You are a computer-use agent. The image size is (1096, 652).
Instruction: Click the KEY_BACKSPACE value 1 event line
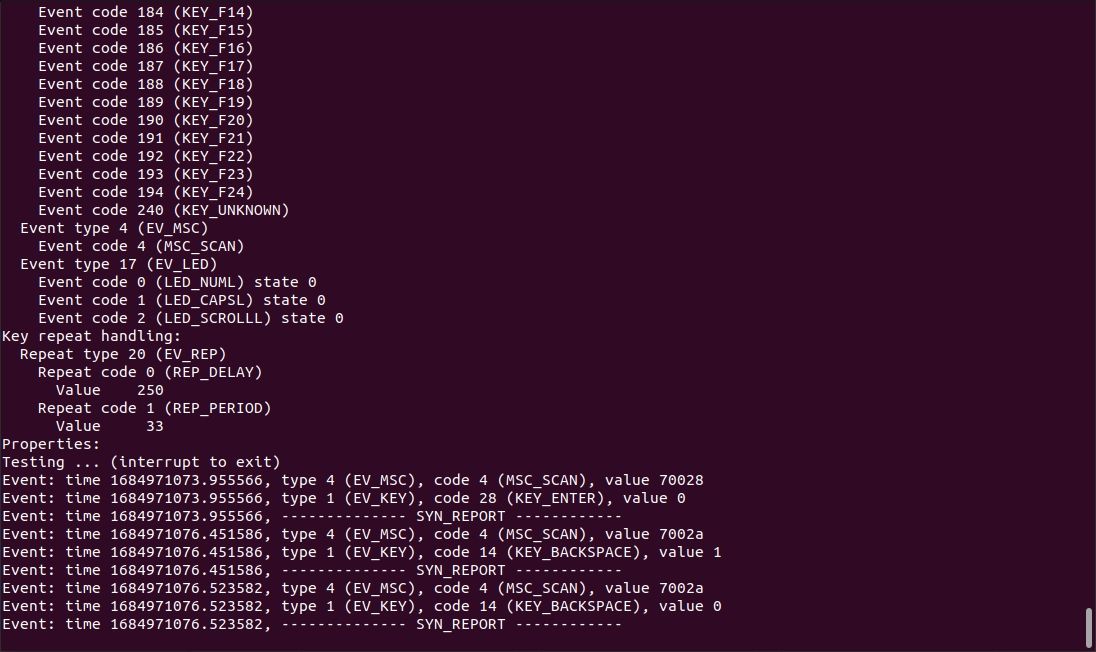coord(361,552)
